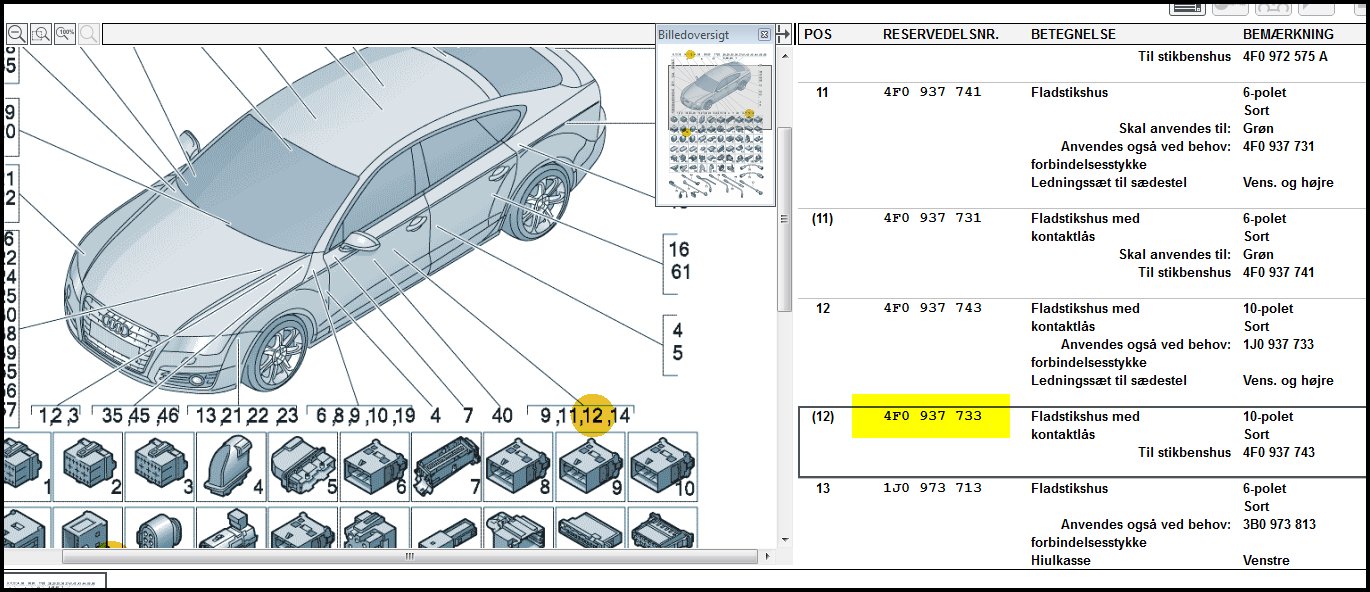Select part row 4F0 937 741

click(x=932, y=92)
